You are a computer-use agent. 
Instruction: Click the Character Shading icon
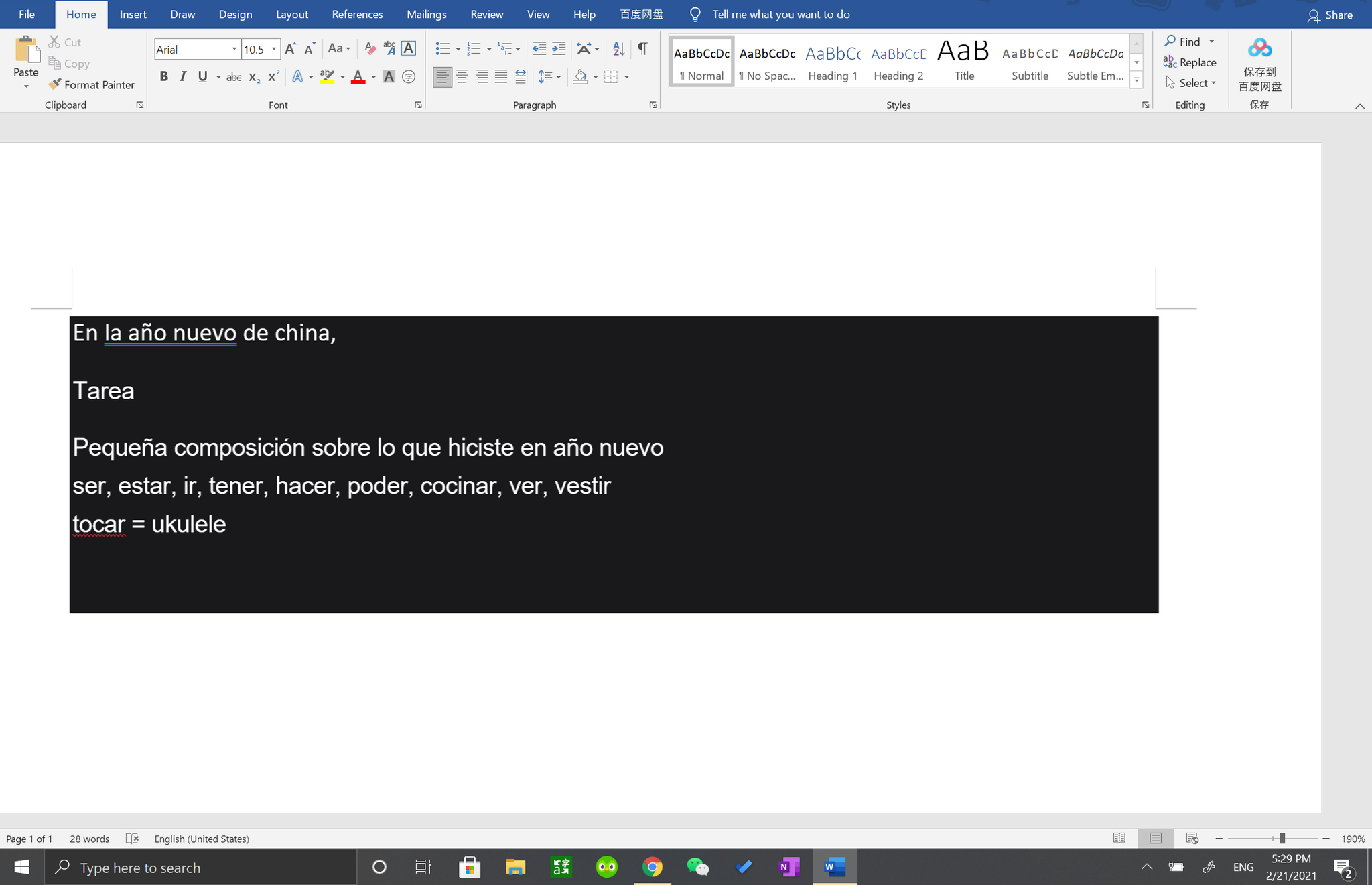389,77
